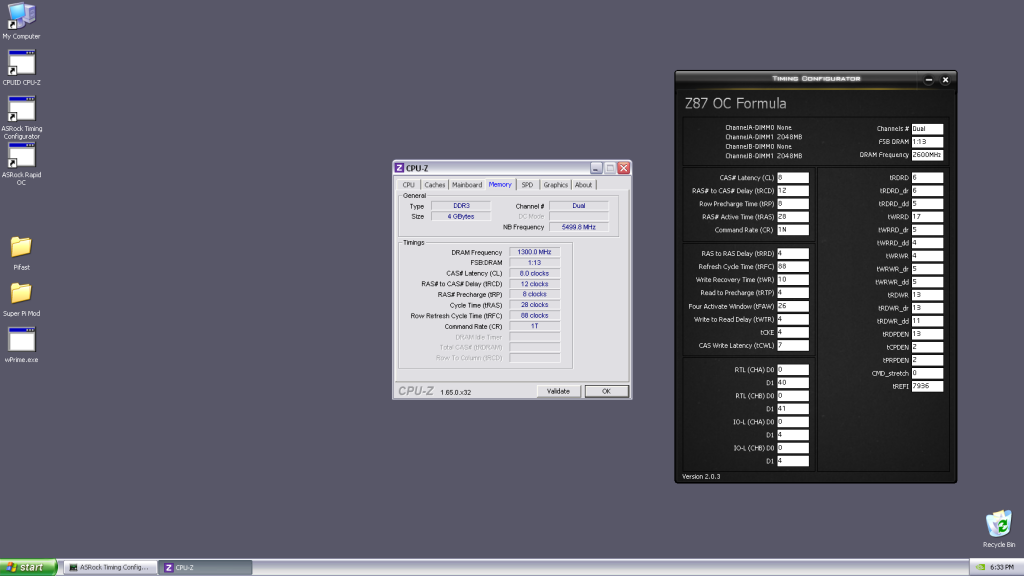Screen dimensions: 1024x576
Task: Open the Caches tab in CPU-Z
Action: click(434, 185)
